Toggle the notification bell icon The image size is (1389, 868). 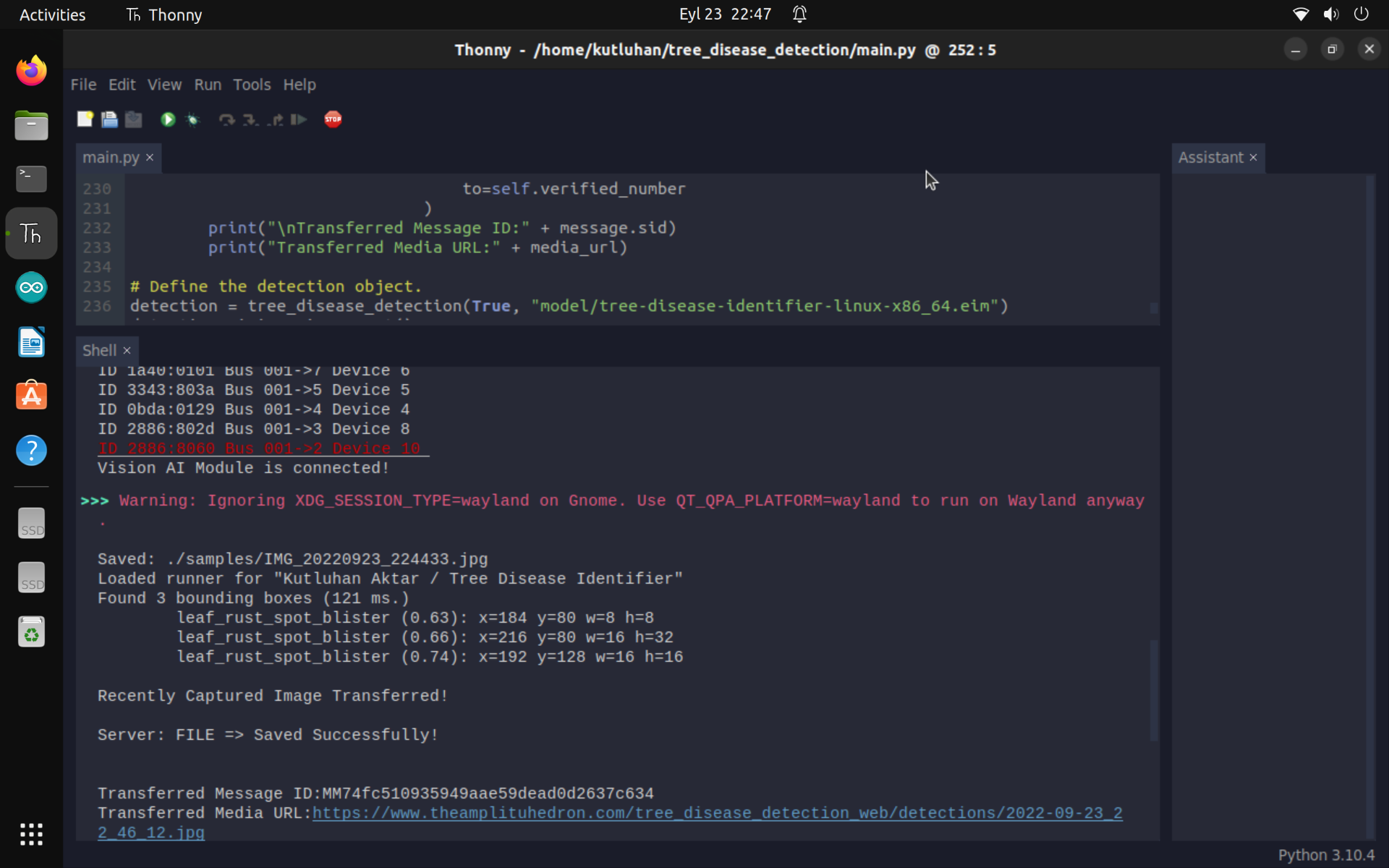800,14
